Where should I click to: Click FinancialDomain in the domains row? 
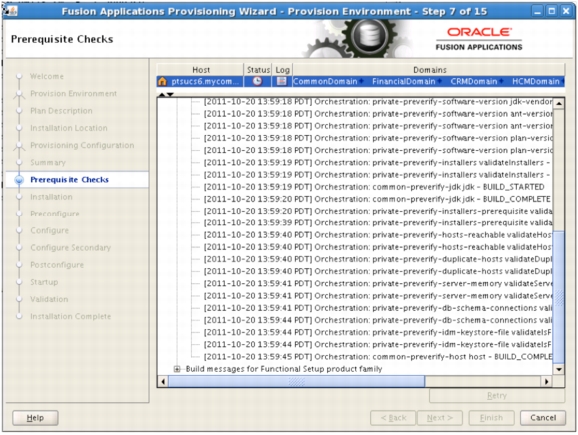coord(404,81)
